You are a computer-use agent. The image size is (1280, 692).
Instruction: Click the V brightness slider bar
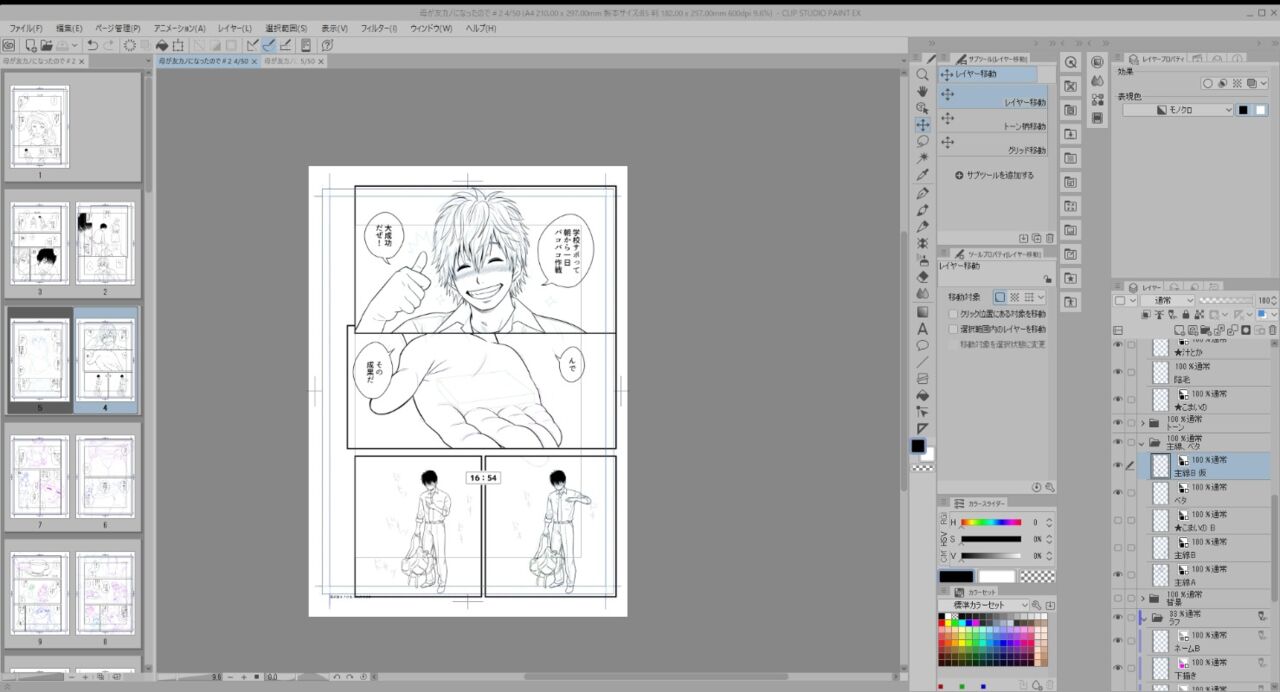click(x=991, y=555)
